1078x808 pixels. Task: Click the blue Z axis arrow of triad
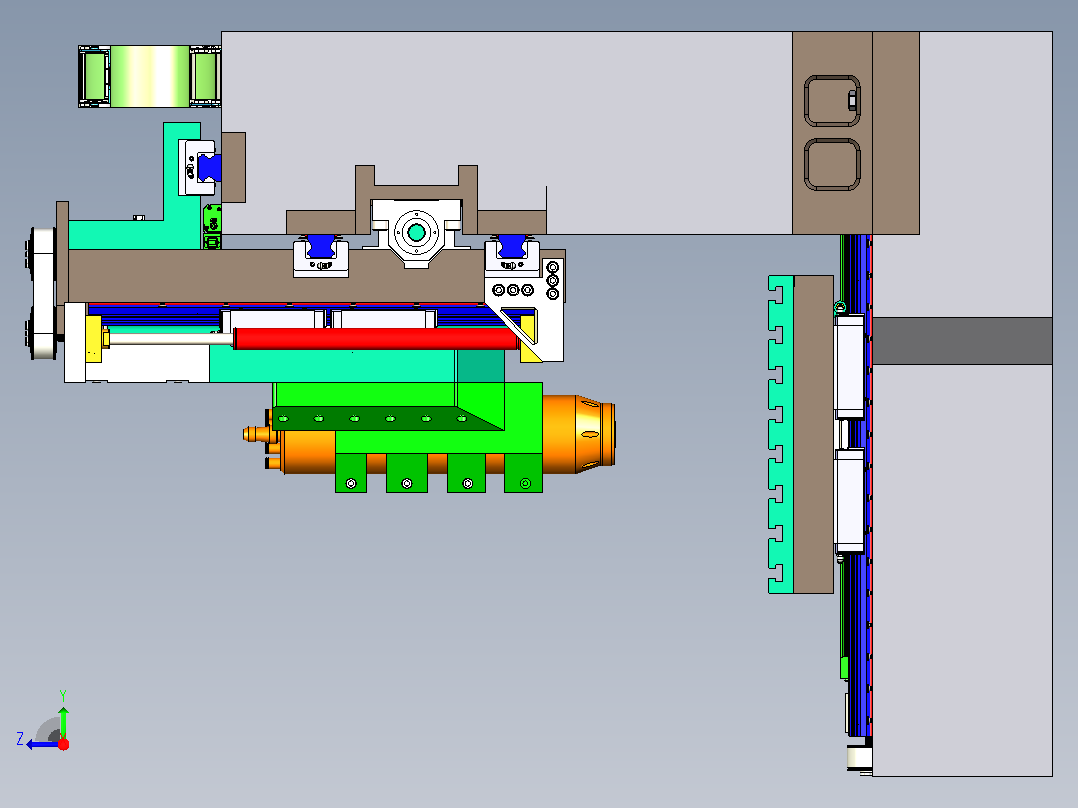(x=41, y=745)
